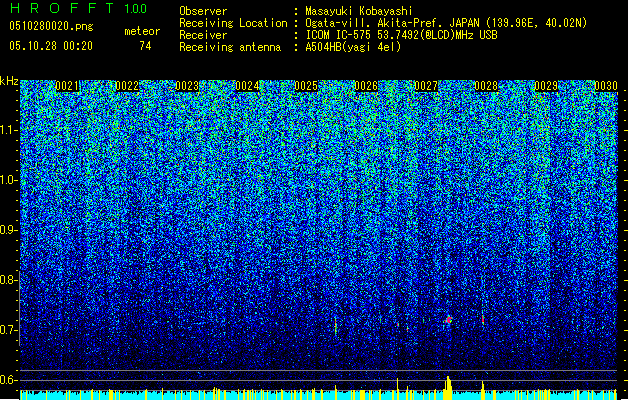Click the 'meteor' label
The height and width of the screenshot is (400, 629).
[x=142, y=31]
